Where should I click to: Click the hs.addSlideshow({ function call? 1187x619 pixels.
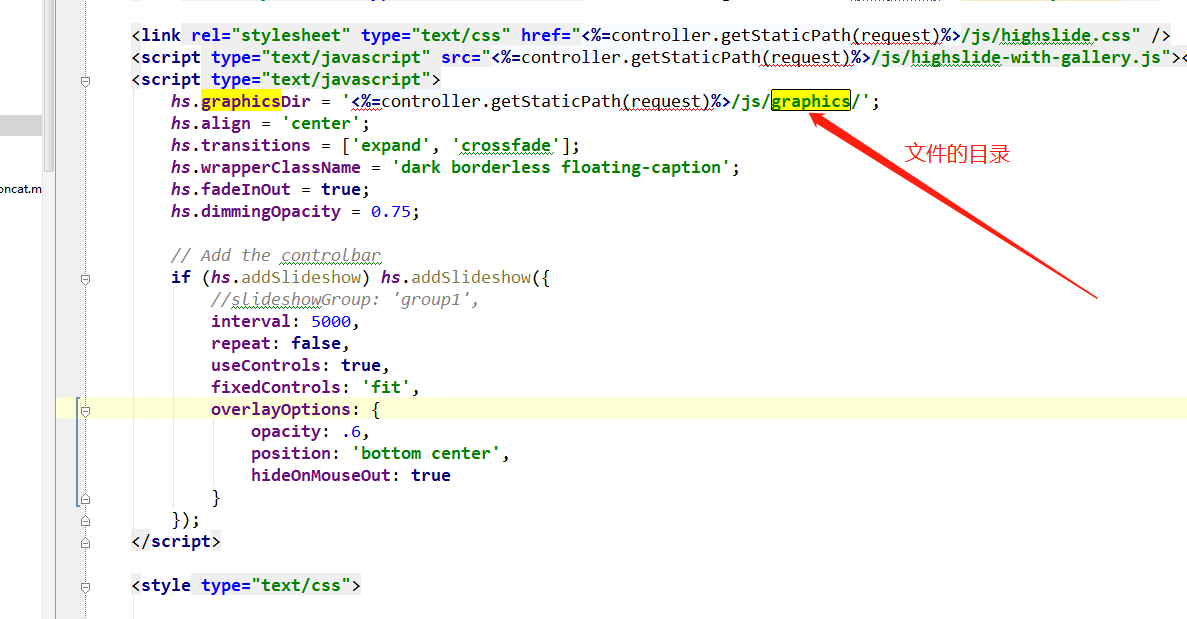466,277
